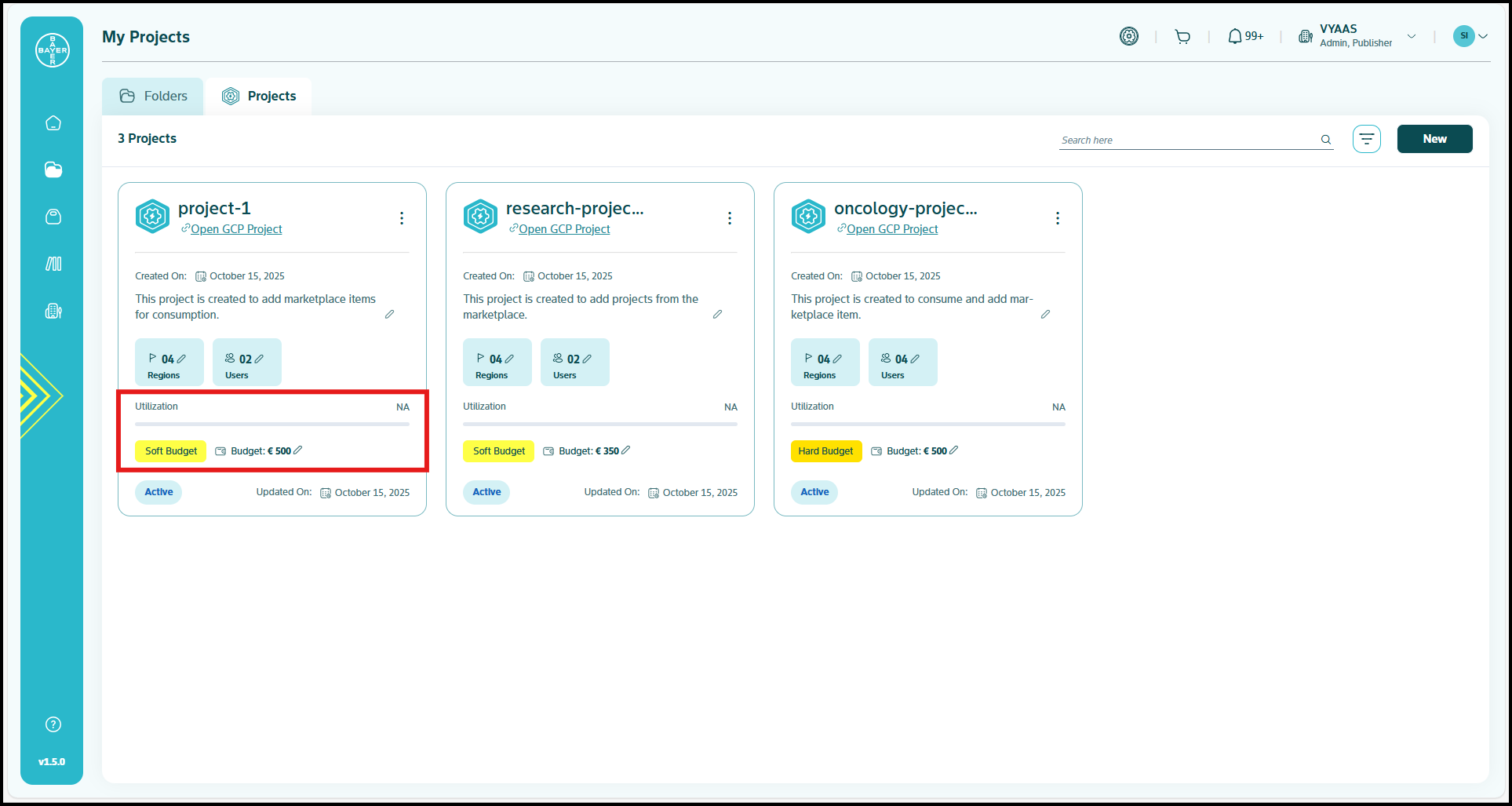Open the notifications bell icon
Image resolution: width=1512 pixels, height=806 pixels.
point(1235,37)
